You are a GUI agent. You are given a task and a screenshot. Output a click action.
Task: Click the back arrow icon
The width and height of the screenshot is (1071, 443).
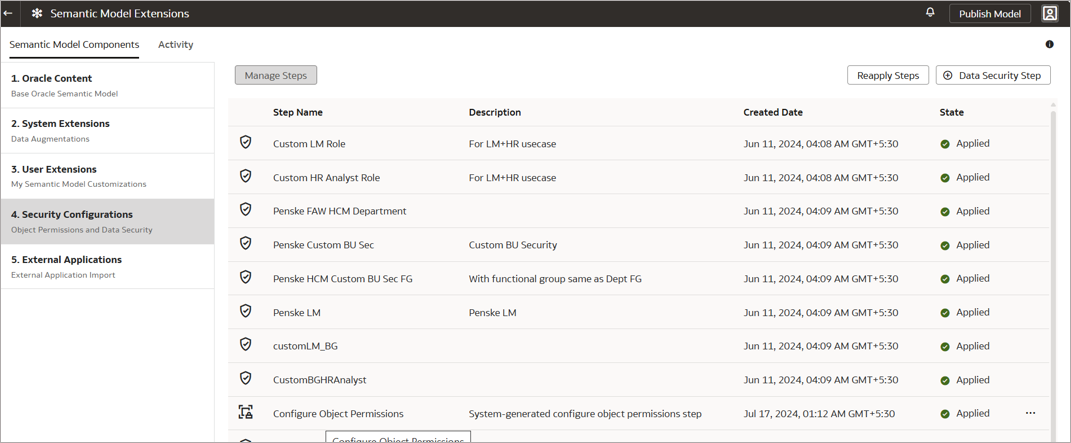tap(8, 13)
